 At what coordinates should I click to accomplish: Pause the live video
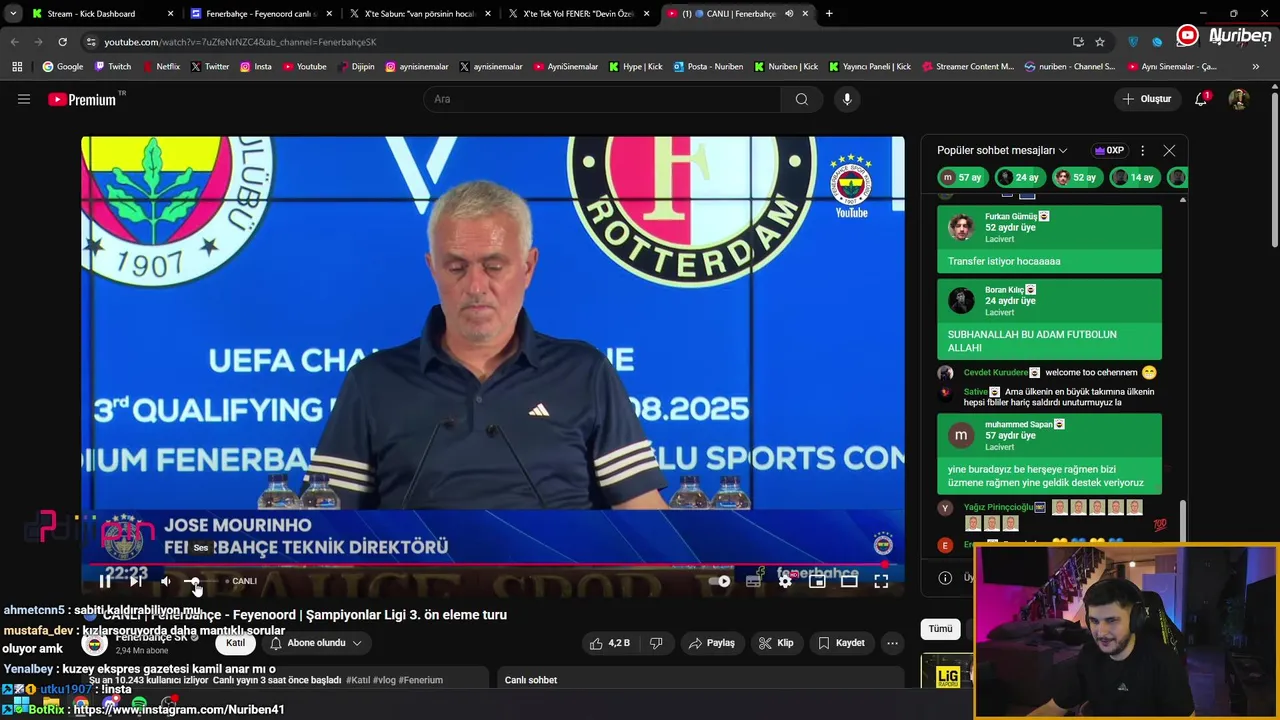point(105,581)
